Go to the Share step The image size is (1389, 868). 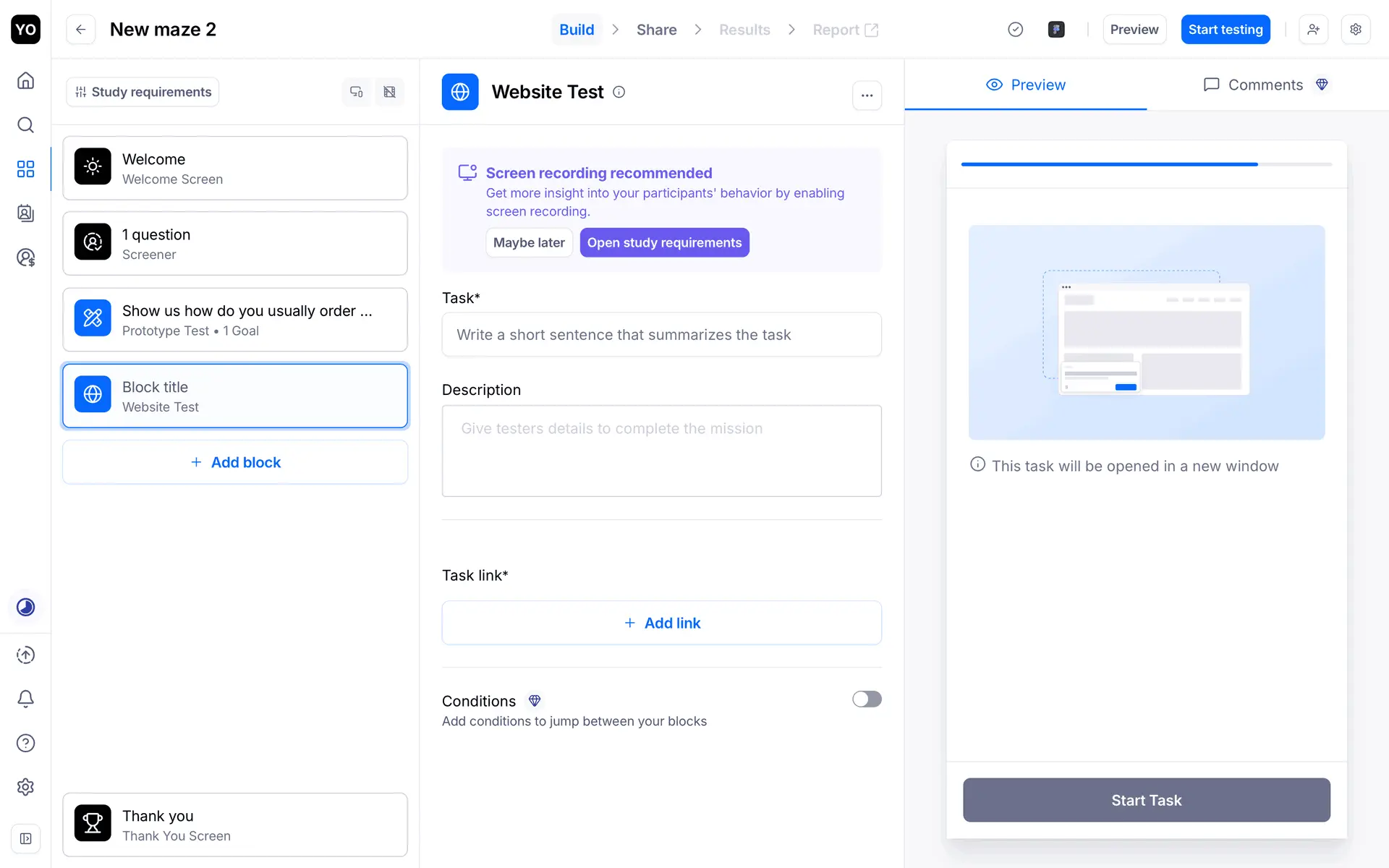coord(656,30)
